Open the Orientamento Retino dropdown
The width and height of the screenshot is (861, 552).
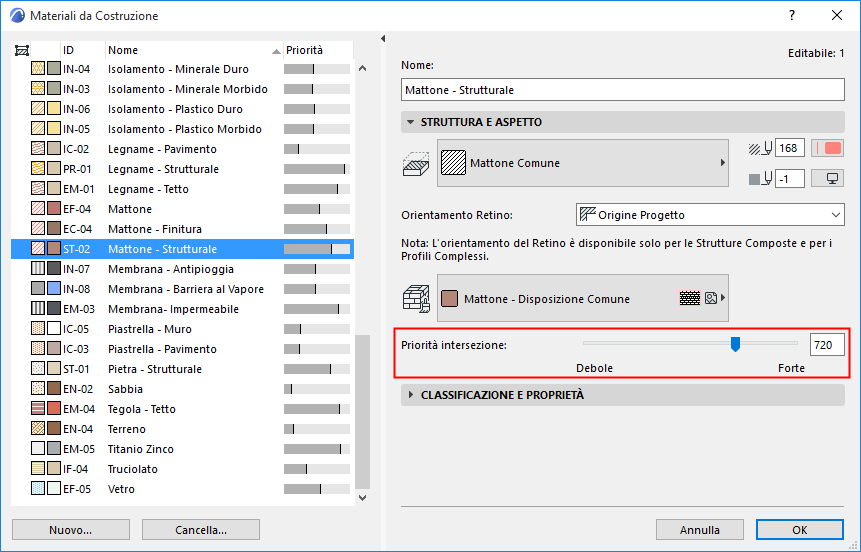710,215
